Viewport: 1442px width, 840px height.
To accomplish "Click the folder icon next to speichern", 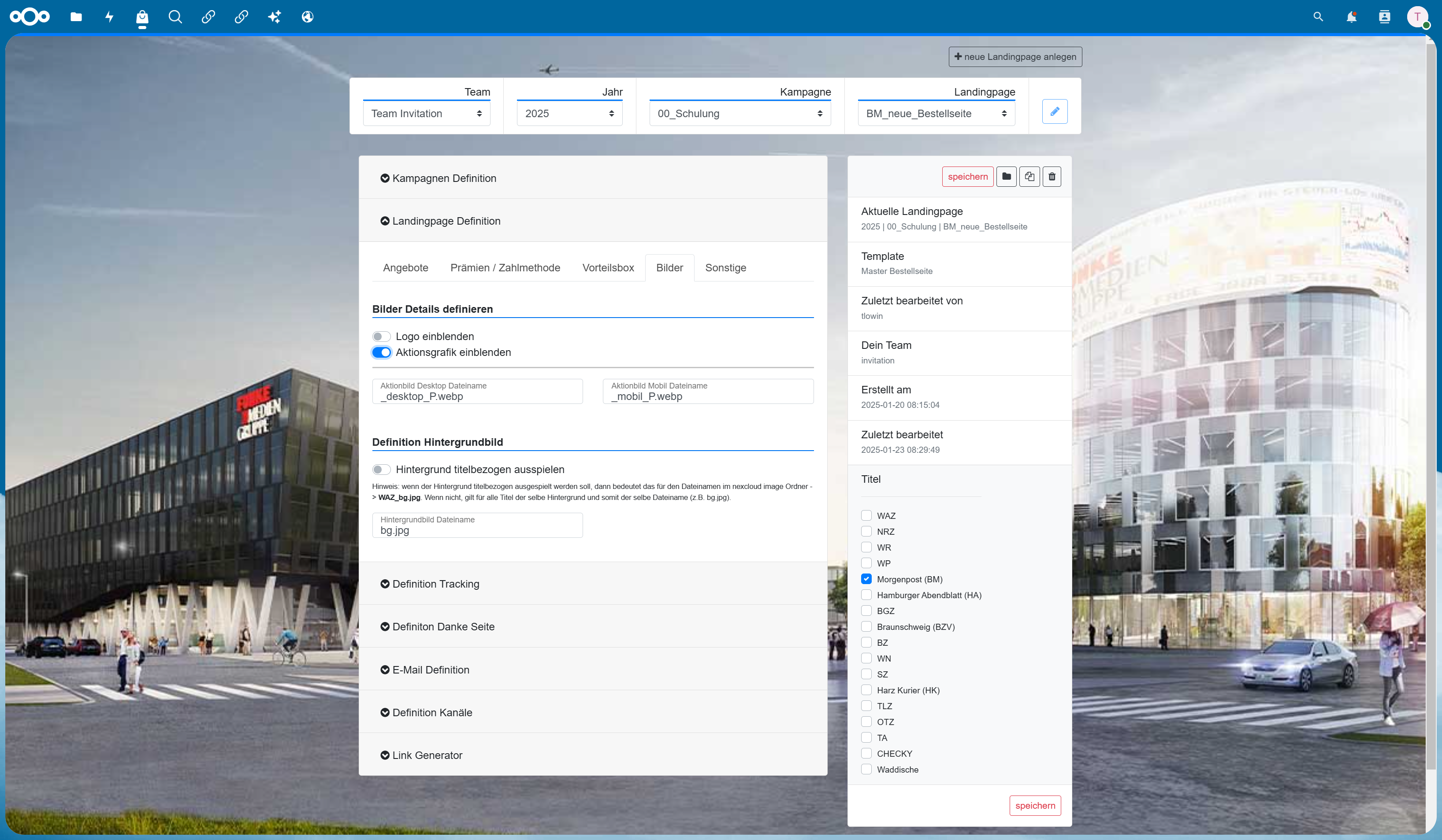I will [x=1007, y=176].
